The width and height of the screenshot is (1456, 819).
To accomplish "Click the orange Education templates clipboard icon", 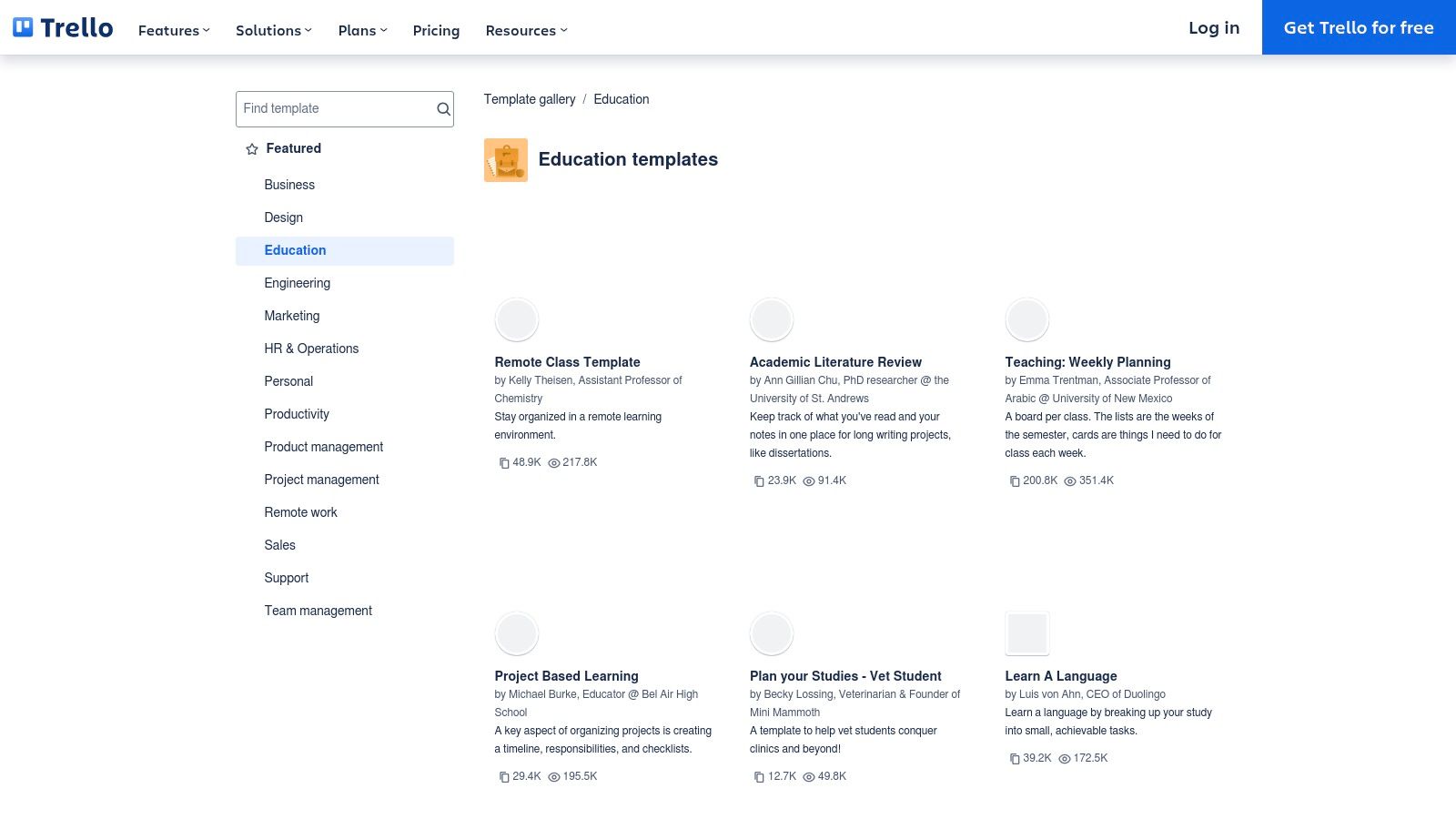I will (506, 159).
